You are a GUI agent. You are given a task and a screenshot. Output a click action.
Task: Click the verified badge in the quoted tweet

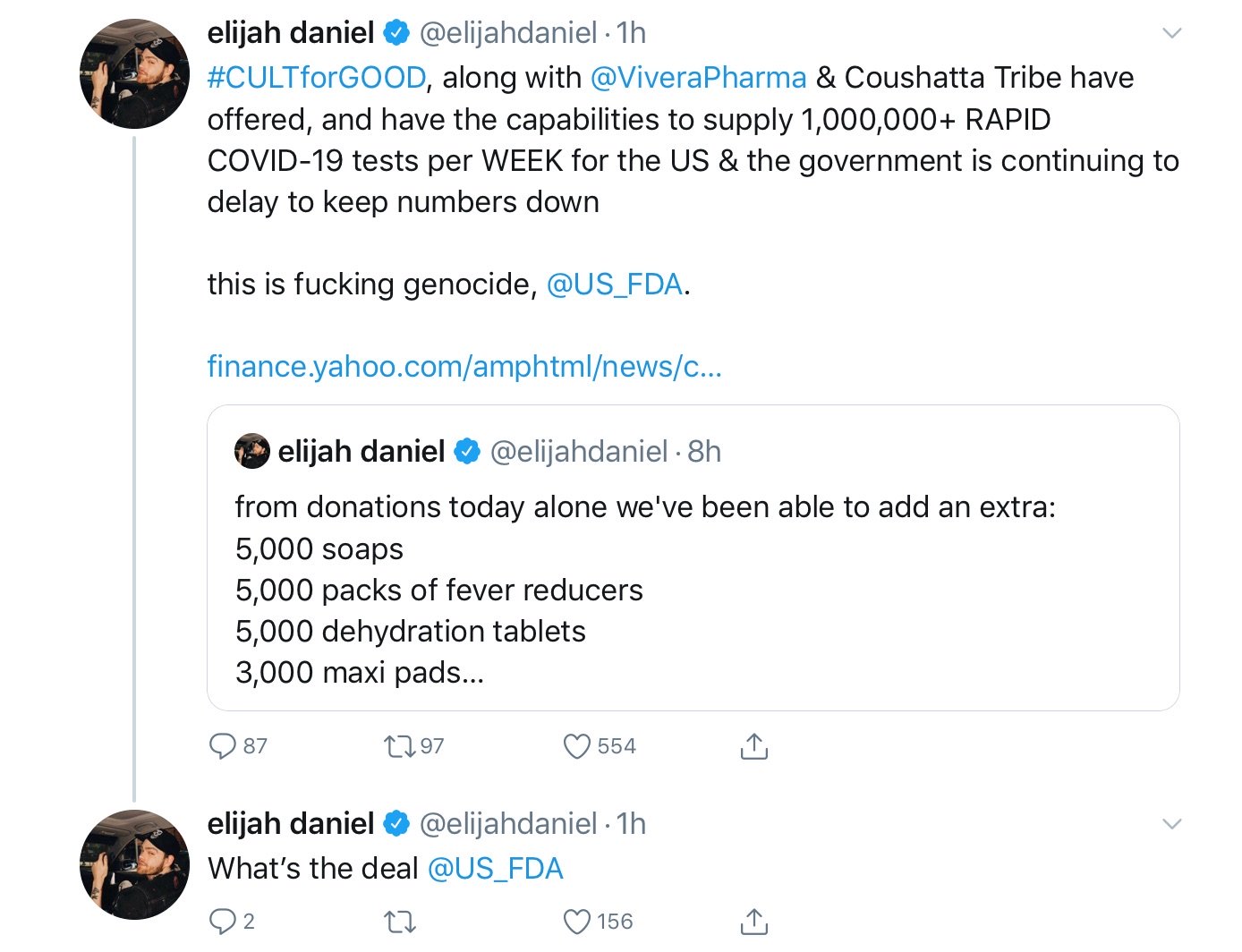coord(465,452)
